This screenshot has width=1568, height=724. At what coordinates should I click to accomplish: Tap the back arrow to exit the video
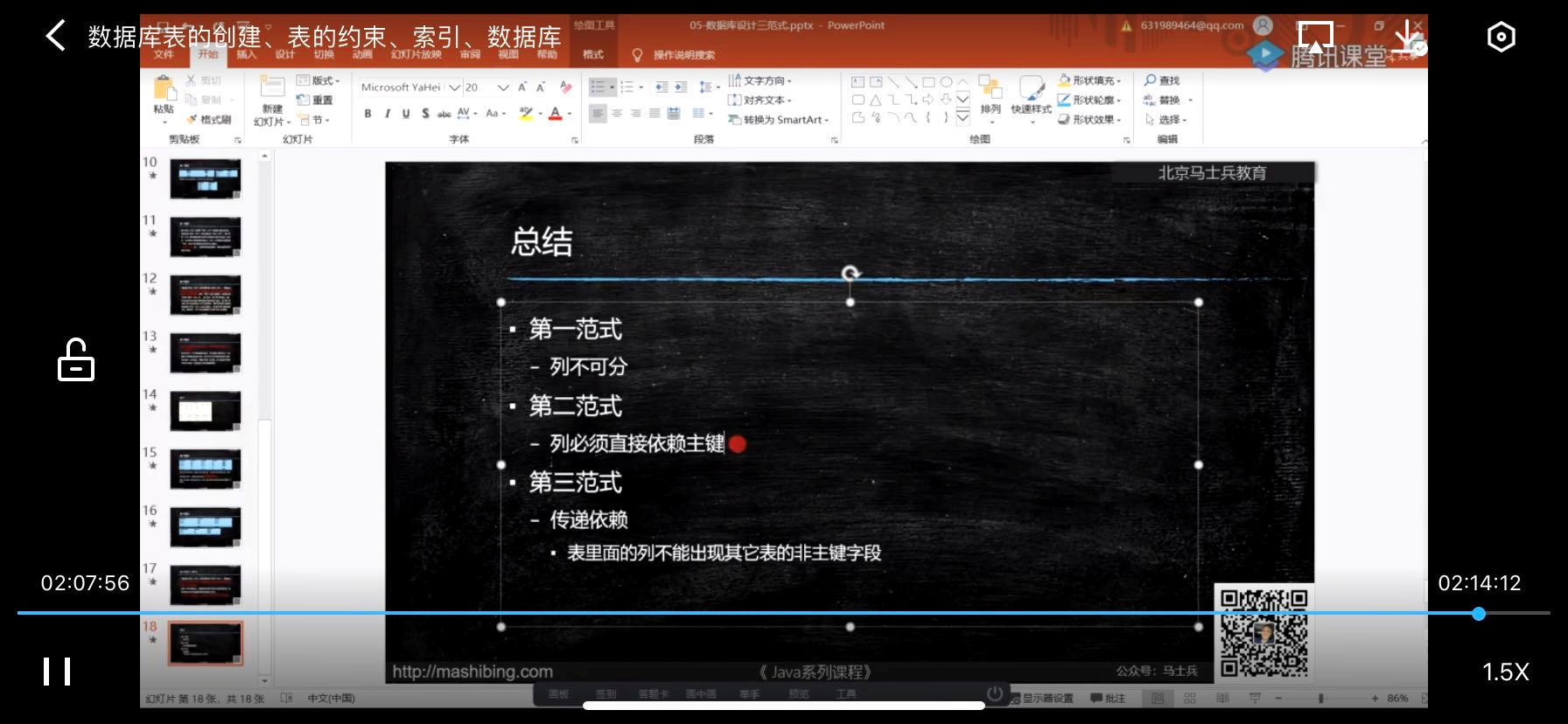(x=55, y=37)
